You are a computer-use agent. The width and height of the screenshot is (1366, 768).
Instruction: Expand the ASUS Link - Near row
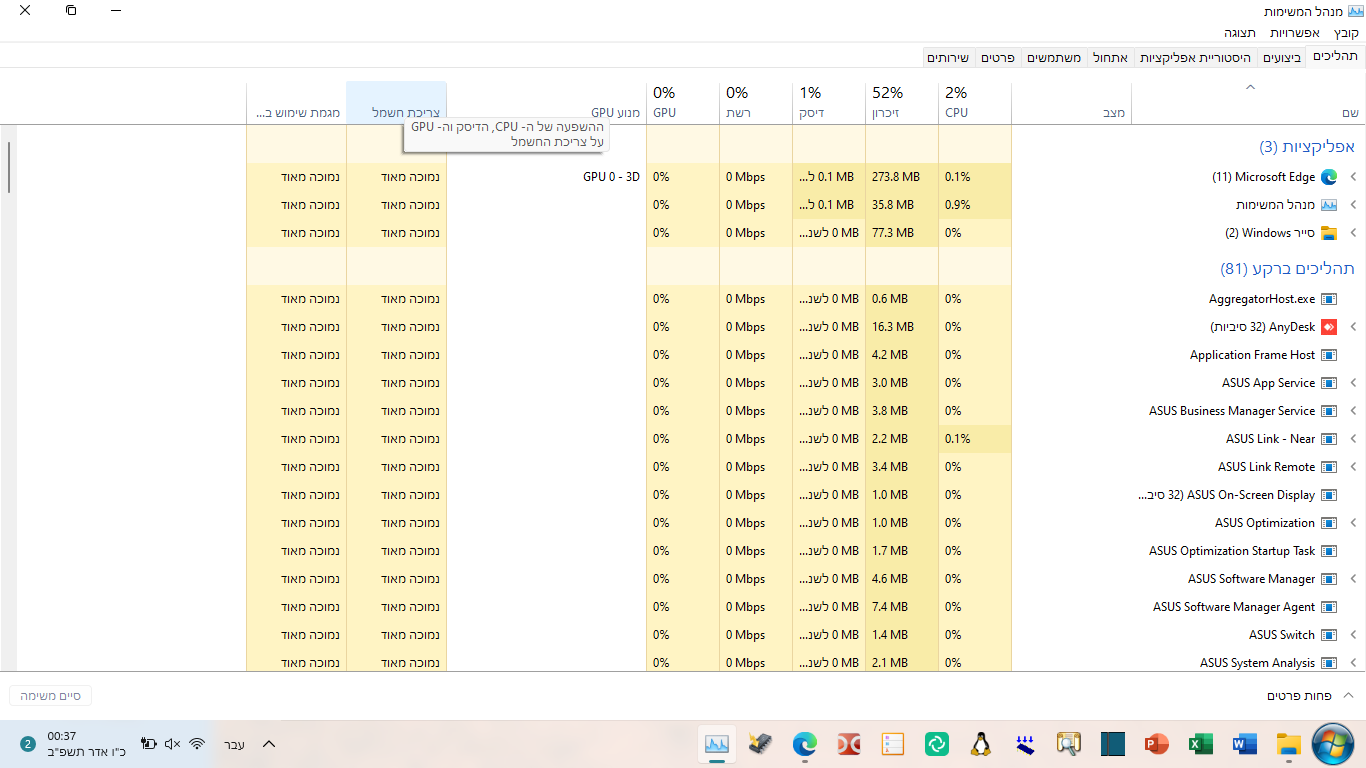[x=1354, y=439]
